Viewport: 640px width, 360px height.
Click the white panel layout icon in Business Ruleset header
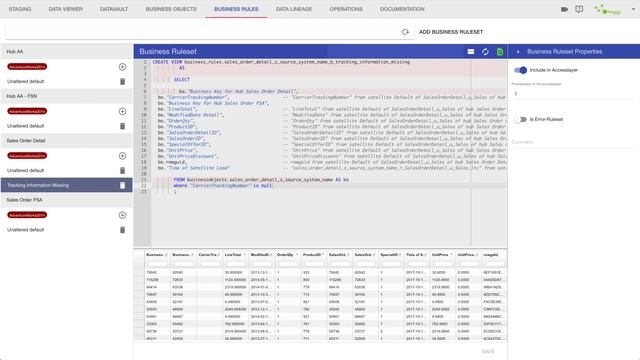[471, 52]
